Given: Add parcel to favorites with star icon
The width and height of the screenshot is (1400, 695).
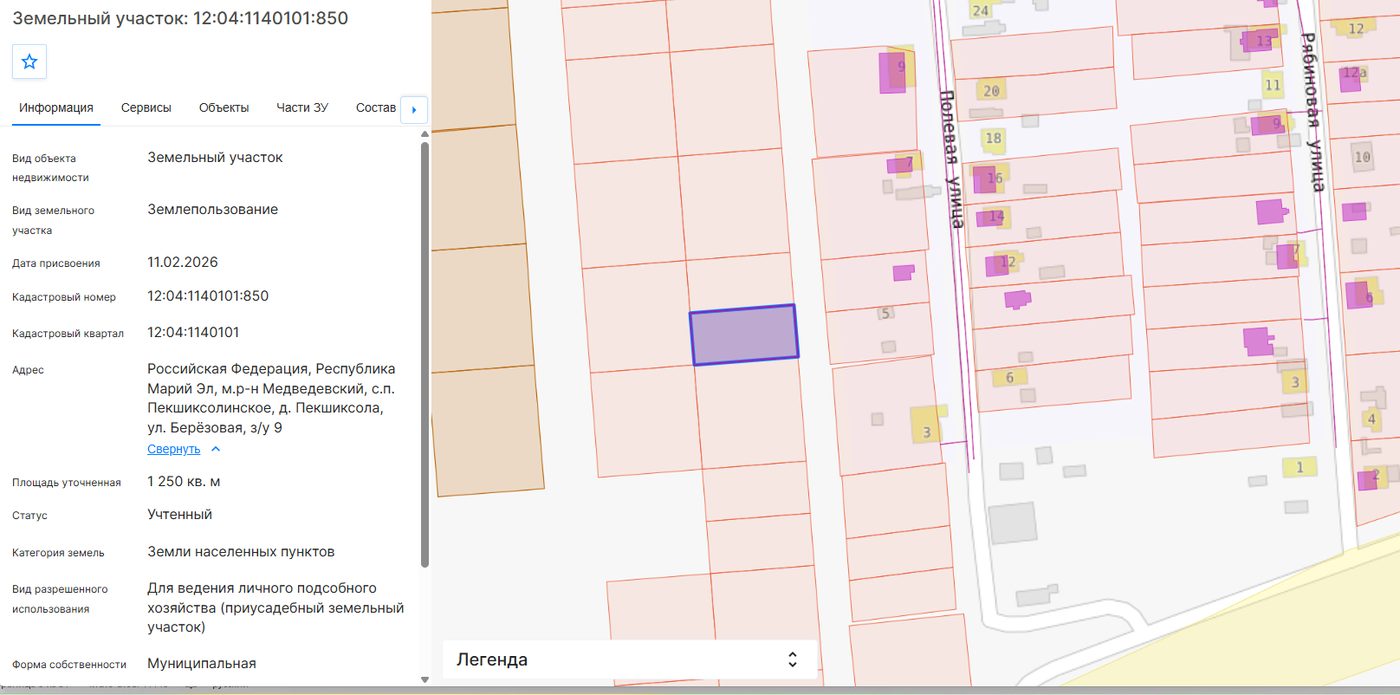Looking at the screenshot, I should (29, 62).
